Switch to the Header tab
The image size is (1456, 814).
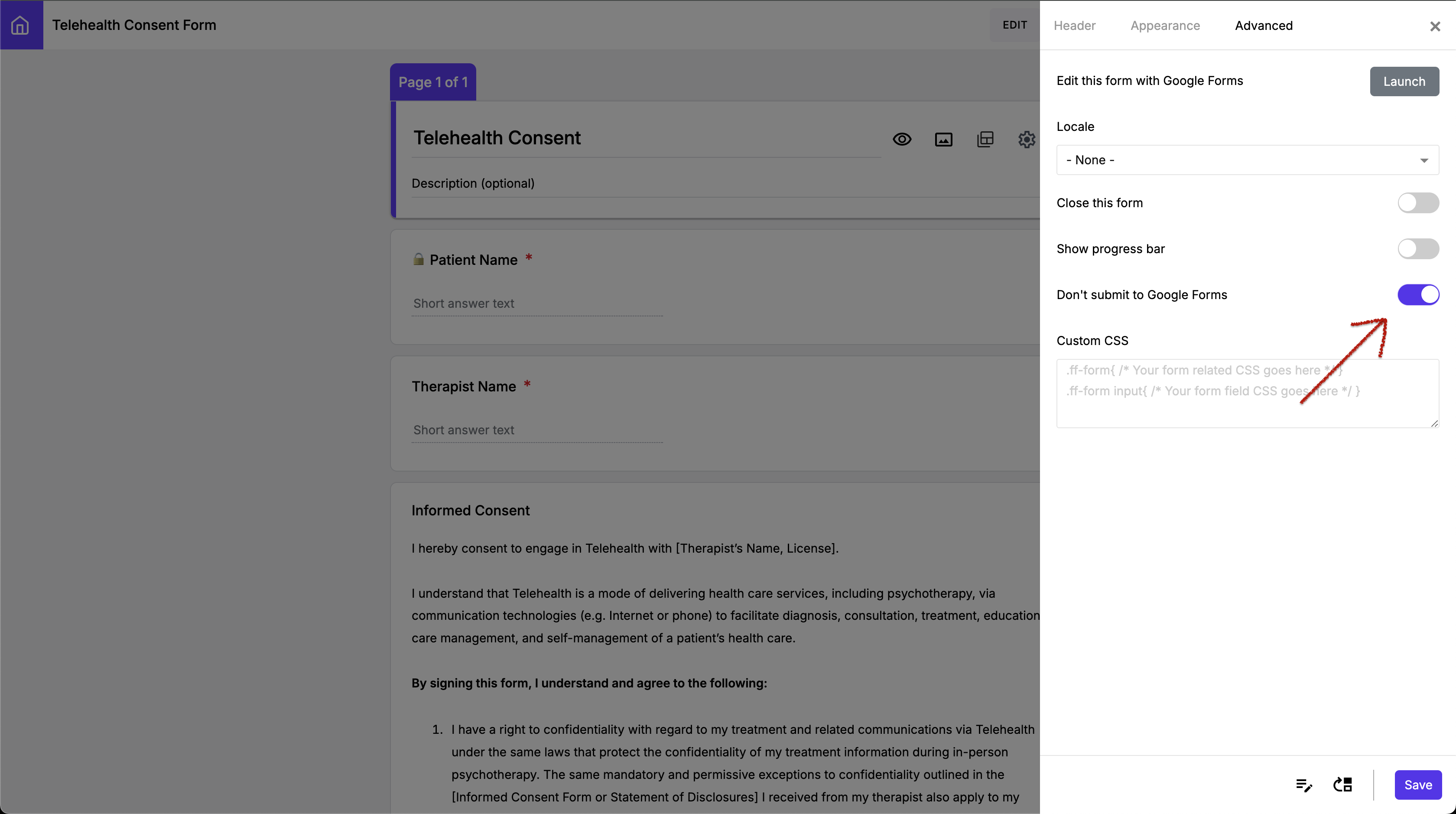pos(1075,26)
